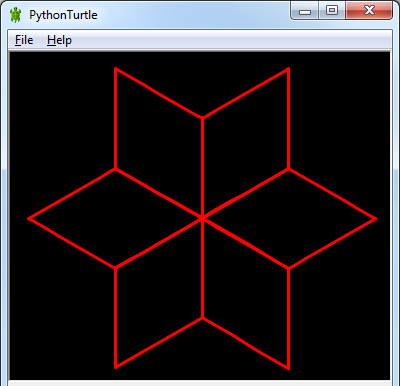Image resolution: width=400 pixels, height=386 pixels.
Task: Click the bottom inner vertex of the star
Action: 202,318
